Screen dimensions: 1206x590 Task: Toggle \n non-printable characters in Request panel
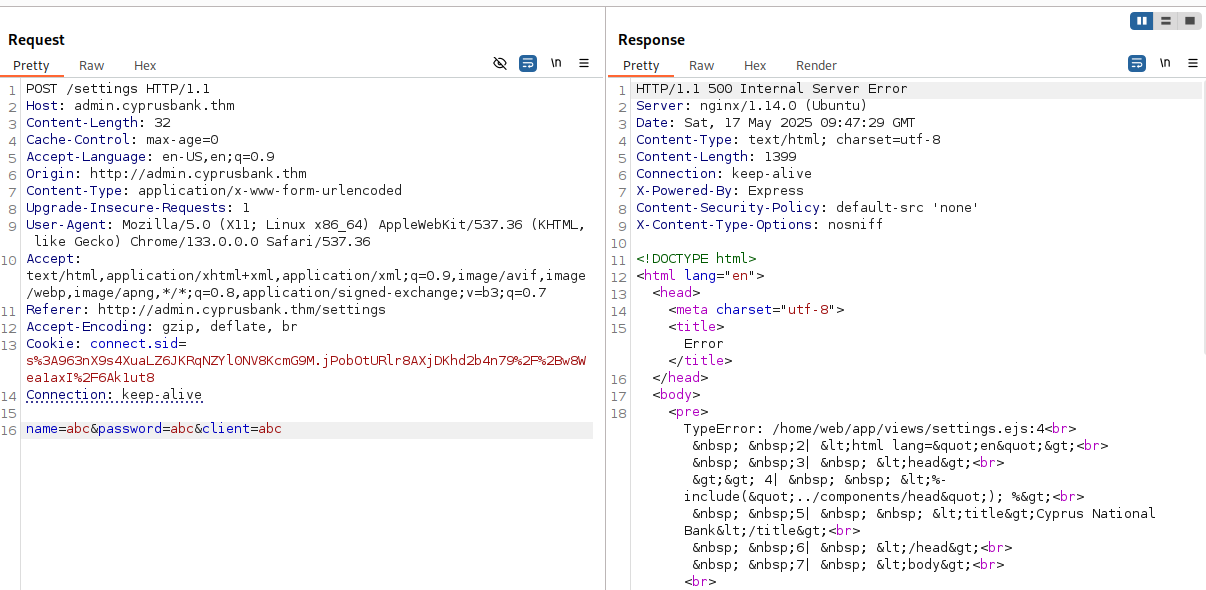point(556,63)
